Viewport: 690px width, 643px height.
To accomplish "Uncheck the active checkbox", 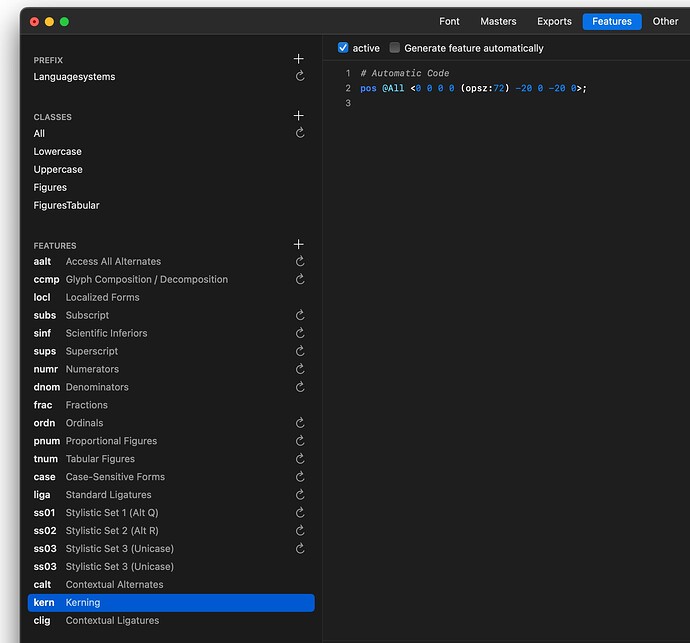I will click(x=343, y=48).
